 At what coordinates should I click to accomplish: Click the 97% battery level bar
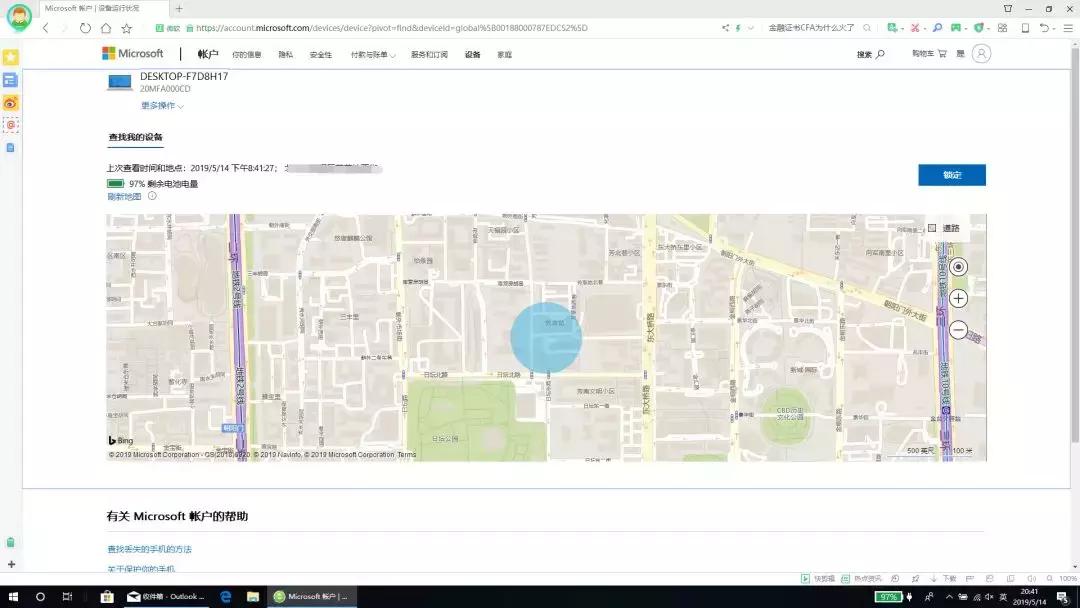[x=116, y=184]
